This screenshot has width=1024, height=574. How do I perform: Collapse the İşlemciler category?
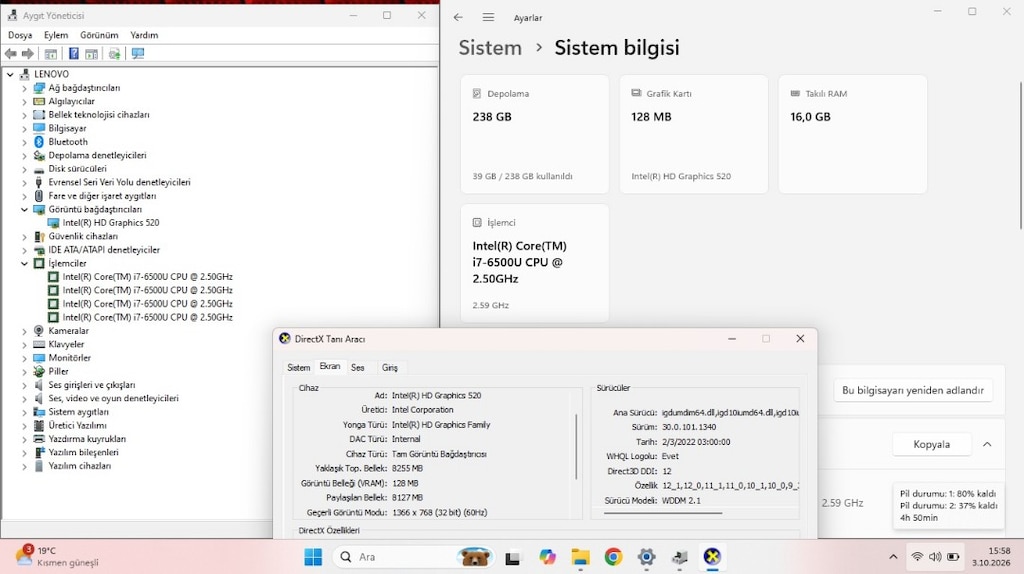click(24, 264)
